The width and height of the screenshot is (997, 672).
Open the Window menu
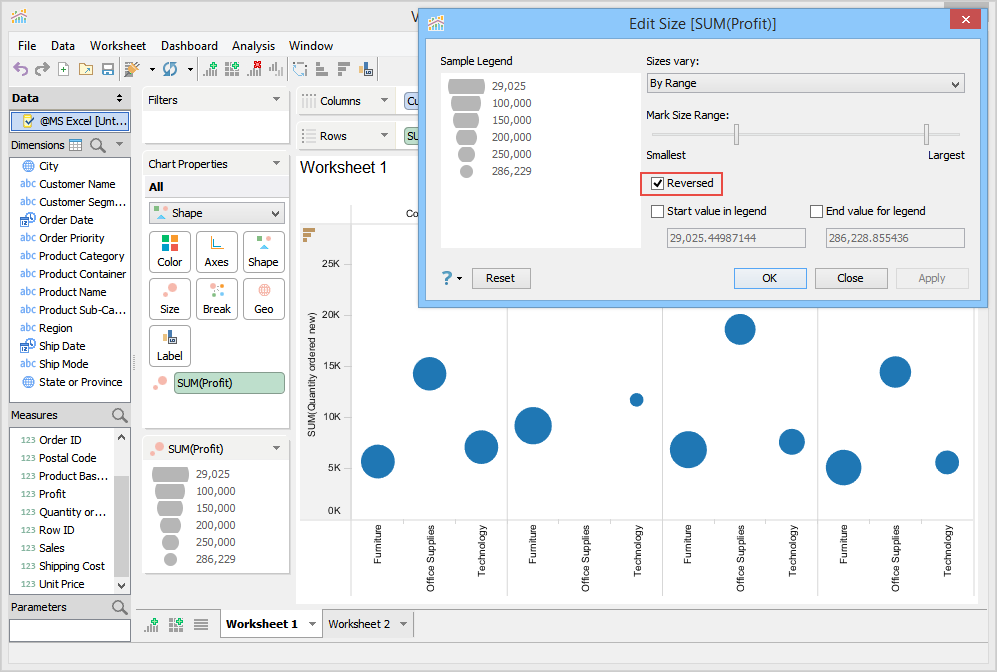pos(311,46)
